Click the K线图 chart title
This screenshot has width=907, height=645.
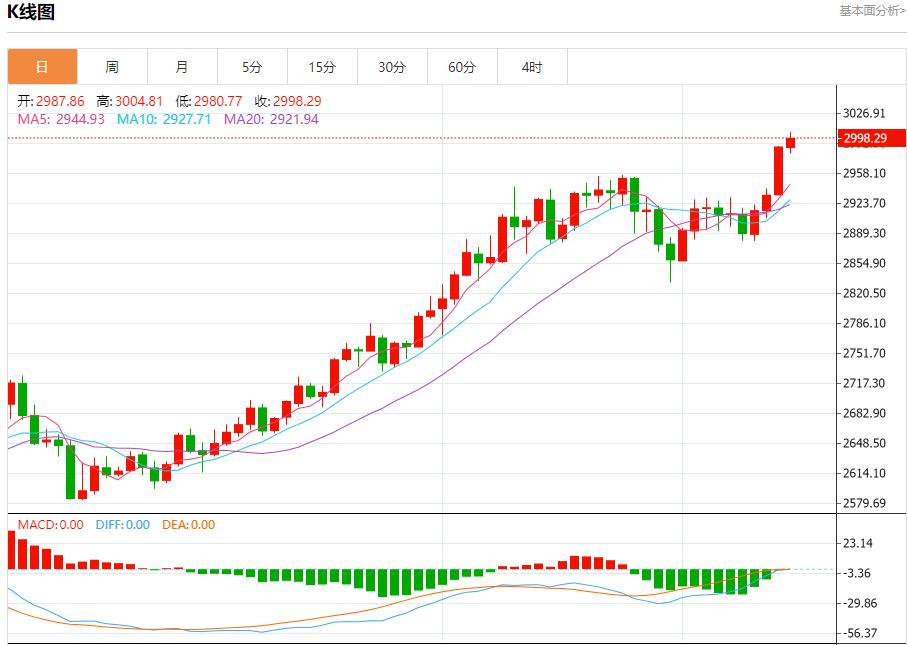click(x=31, y=12)
